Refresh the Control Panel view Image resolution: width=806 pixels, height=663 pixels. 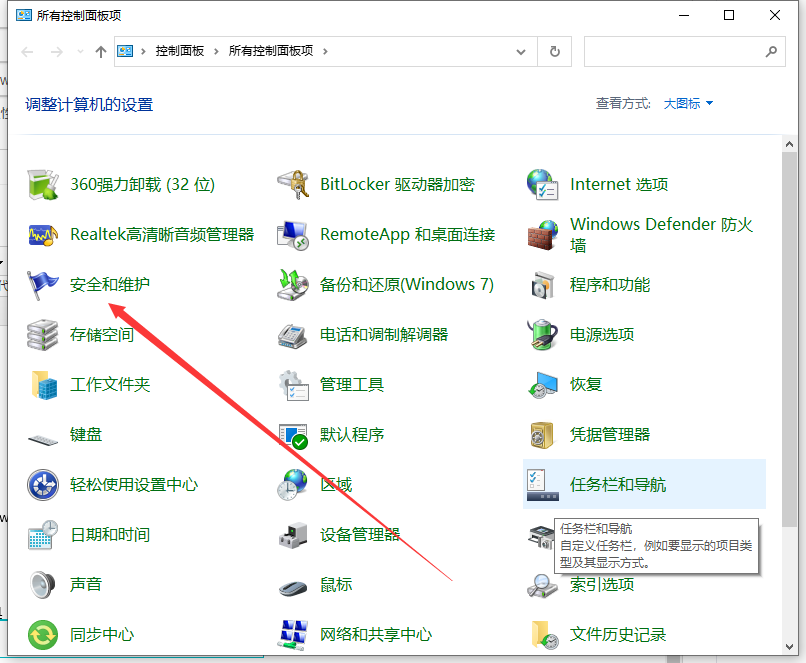(554, 51)
